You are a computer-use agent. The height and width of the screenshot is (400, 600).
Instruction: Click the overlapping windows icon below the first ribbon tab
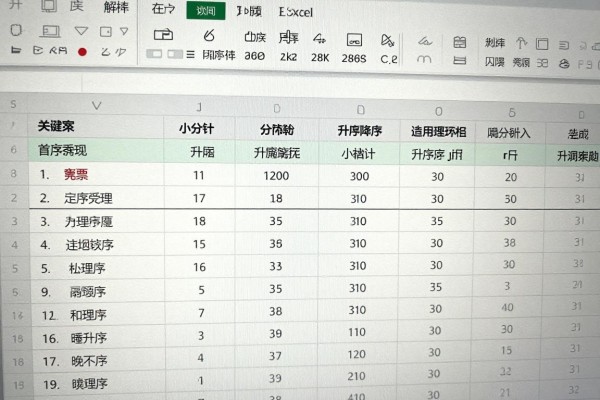click(163, 35)
